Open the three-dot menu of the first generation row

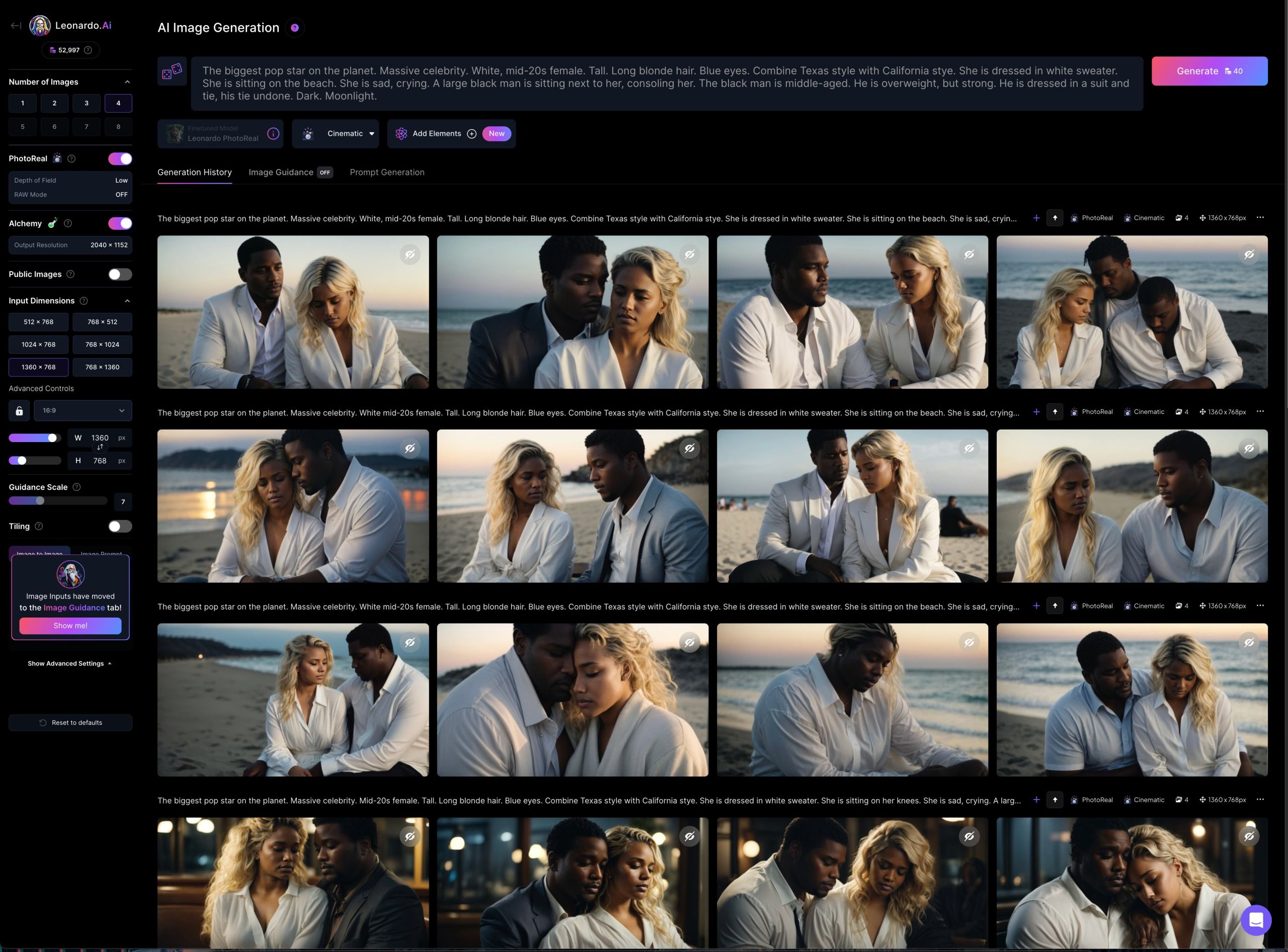(1260, 218)
